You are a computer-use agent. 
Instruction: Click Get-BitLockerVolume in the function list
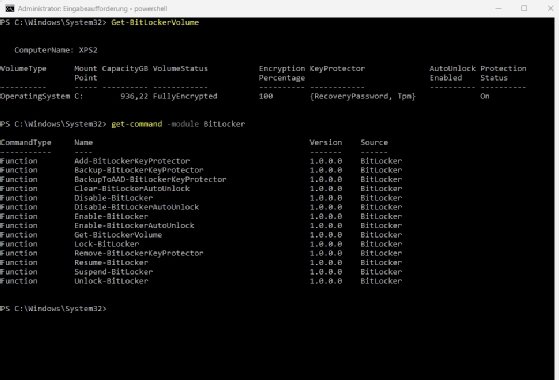tap(118, 235)
